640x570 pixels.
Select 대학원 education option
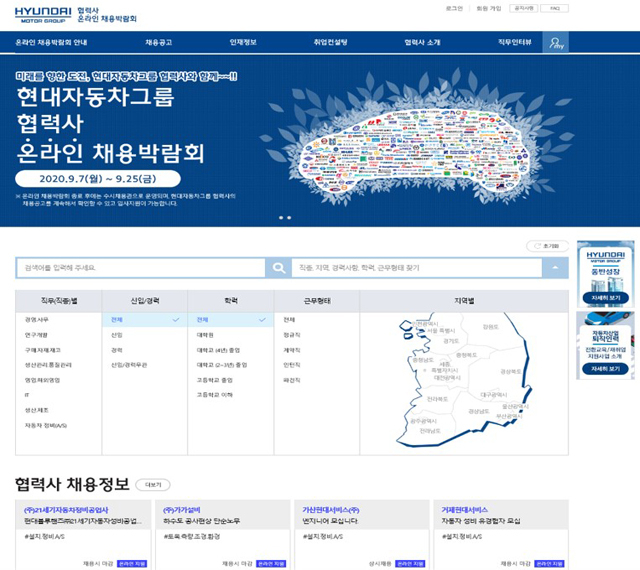coord(205,335)
